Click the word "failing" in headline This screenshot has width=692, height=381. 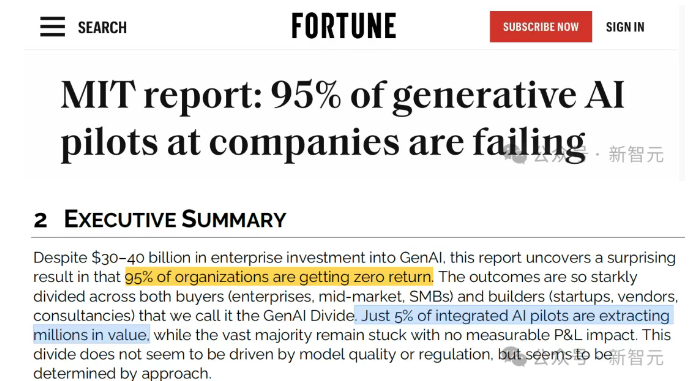529,143
